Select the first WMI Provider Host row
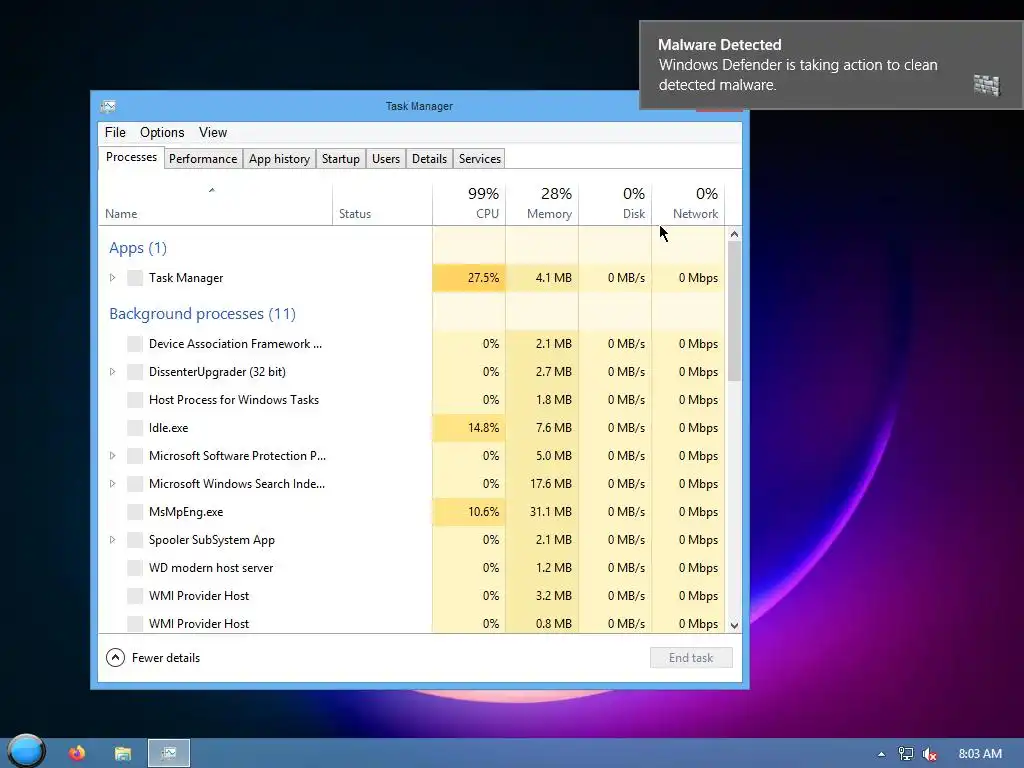 pos(411,596)
